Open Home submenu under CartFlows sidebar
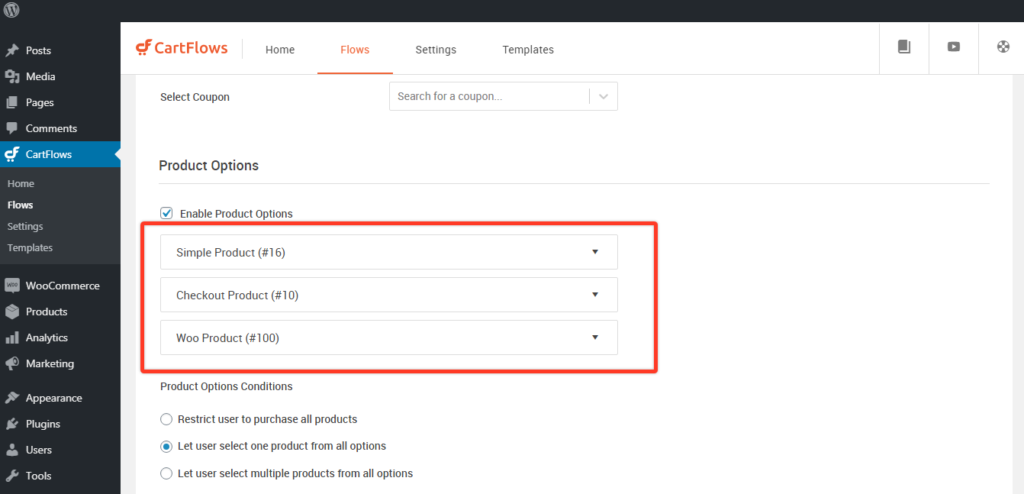The width and height of the screenshot is (1024, 494). [21, 184]
